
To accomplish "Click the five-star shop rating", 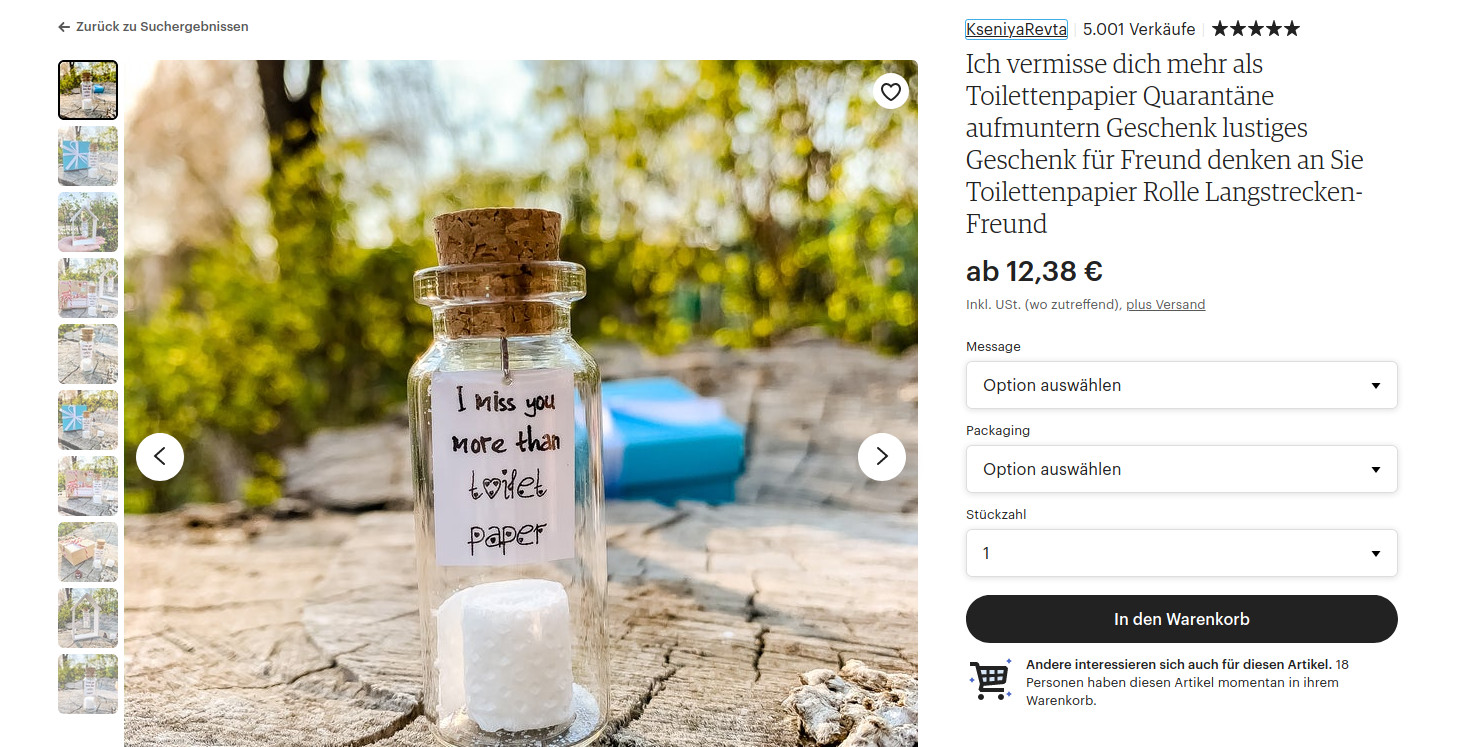I will (x=1256, y=29).
